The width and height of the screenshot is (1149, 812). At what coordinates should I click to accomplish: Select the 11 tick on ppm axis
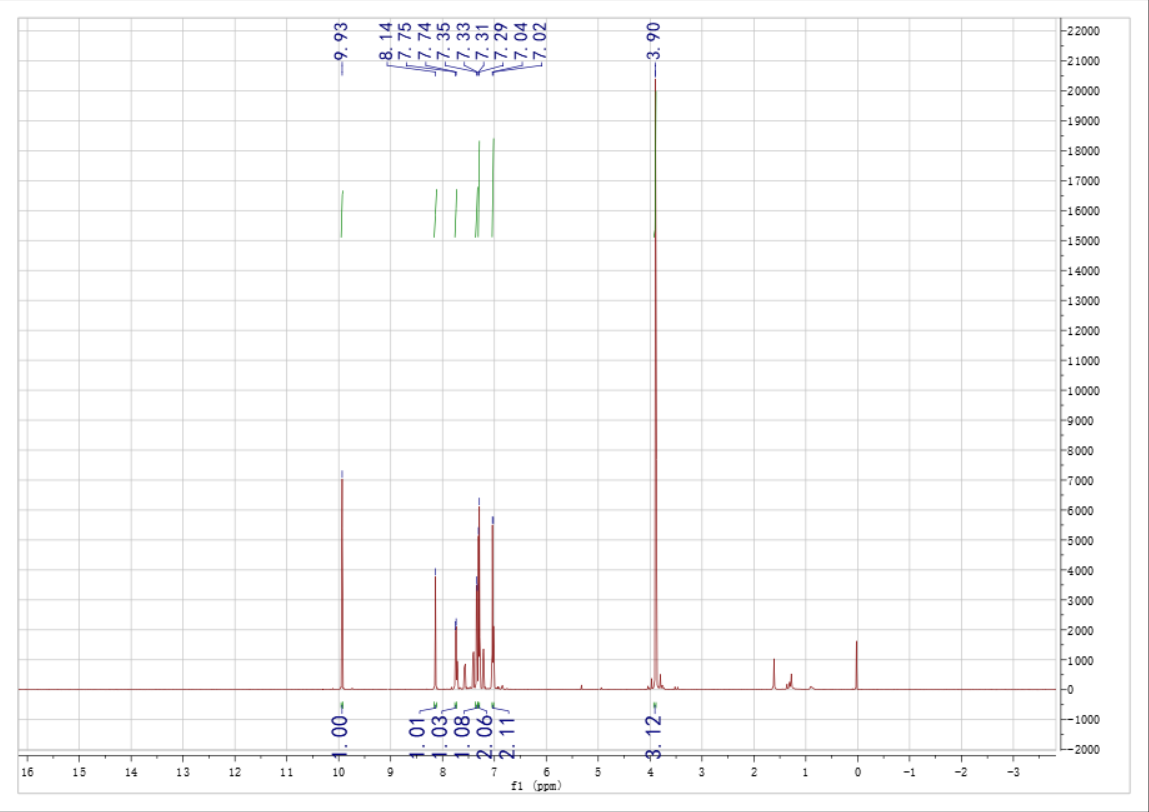(287, 772)
